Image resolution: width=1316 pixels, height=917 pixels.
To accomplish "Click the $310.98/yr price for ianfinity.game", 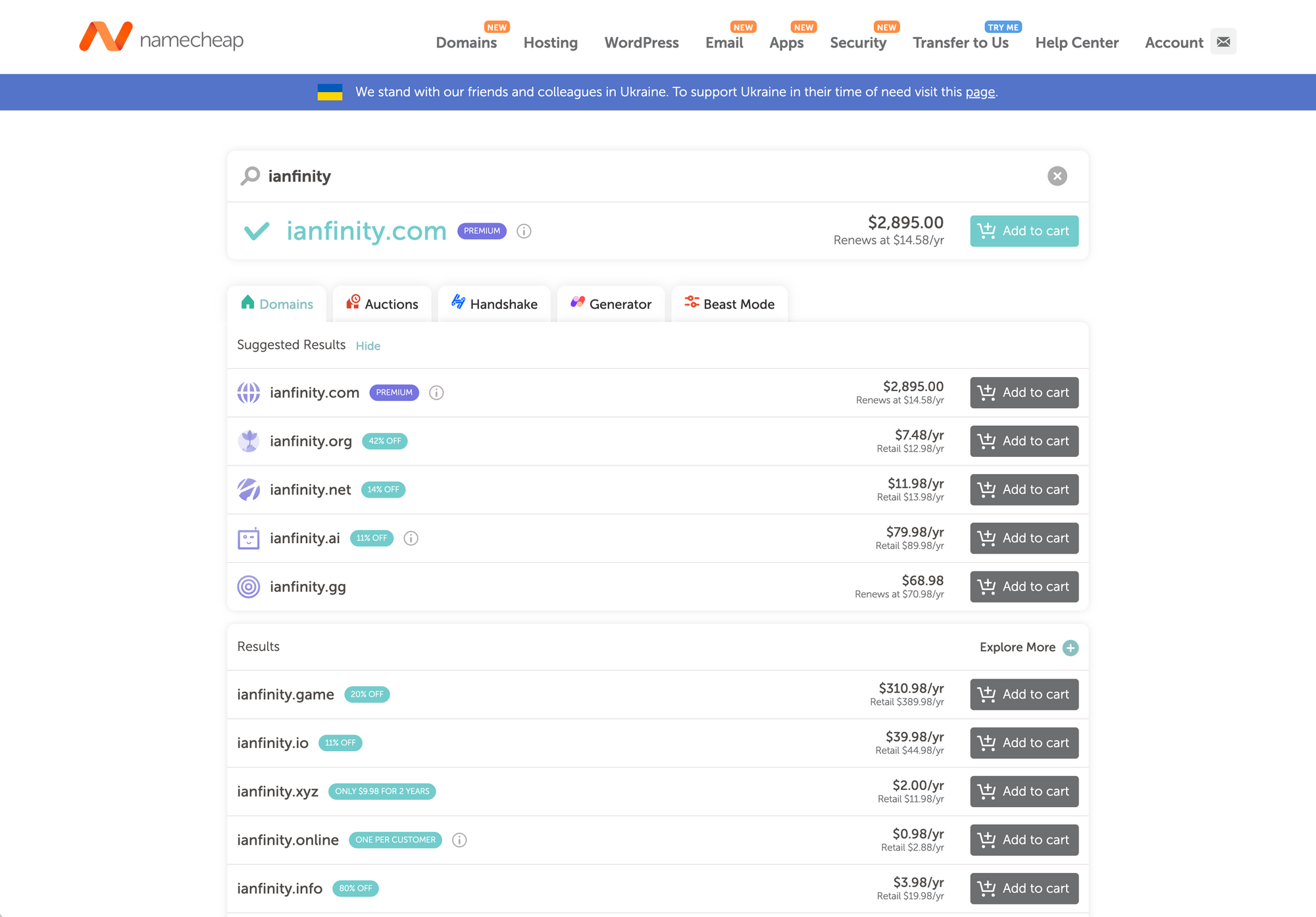I will coord(911,688).
